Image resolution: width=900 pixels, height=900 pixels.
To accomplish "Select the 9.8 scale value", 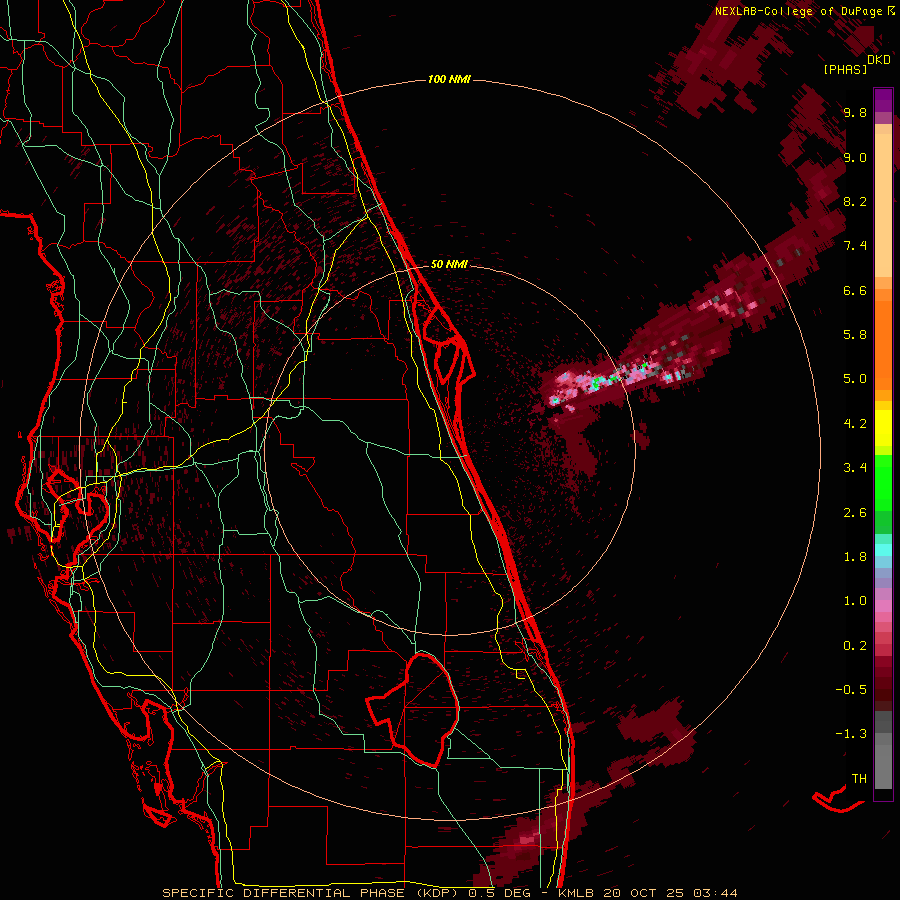I will [855, 112].
